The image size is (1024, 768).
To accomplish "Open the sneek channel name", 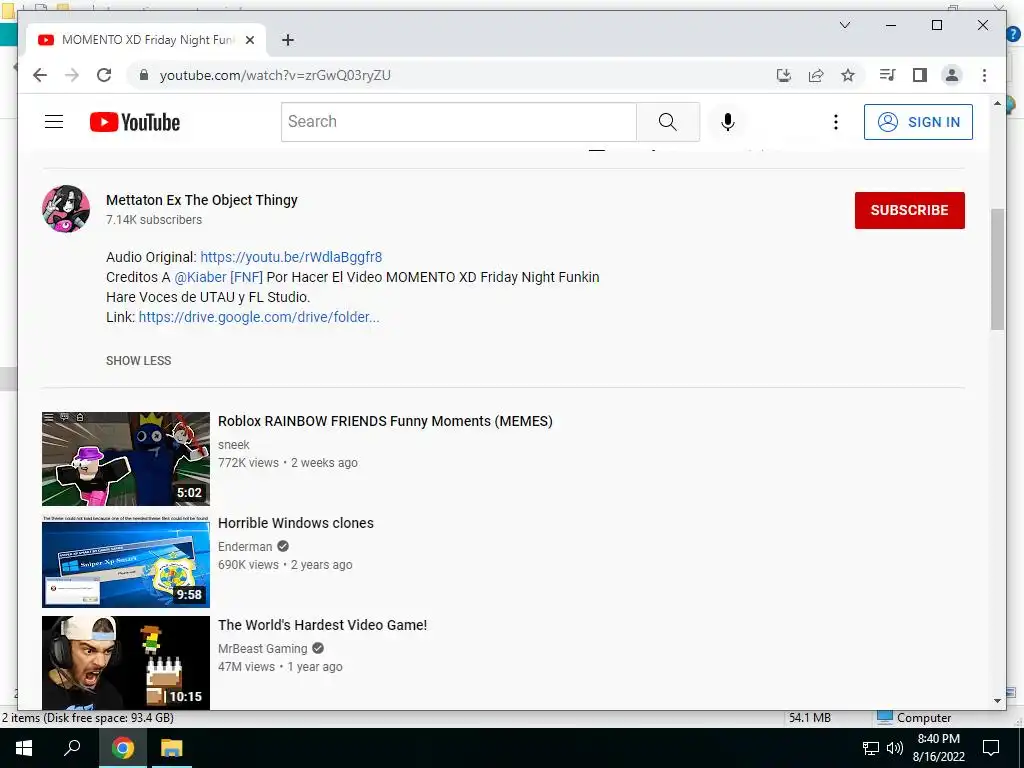I will (x=234, y=445).
